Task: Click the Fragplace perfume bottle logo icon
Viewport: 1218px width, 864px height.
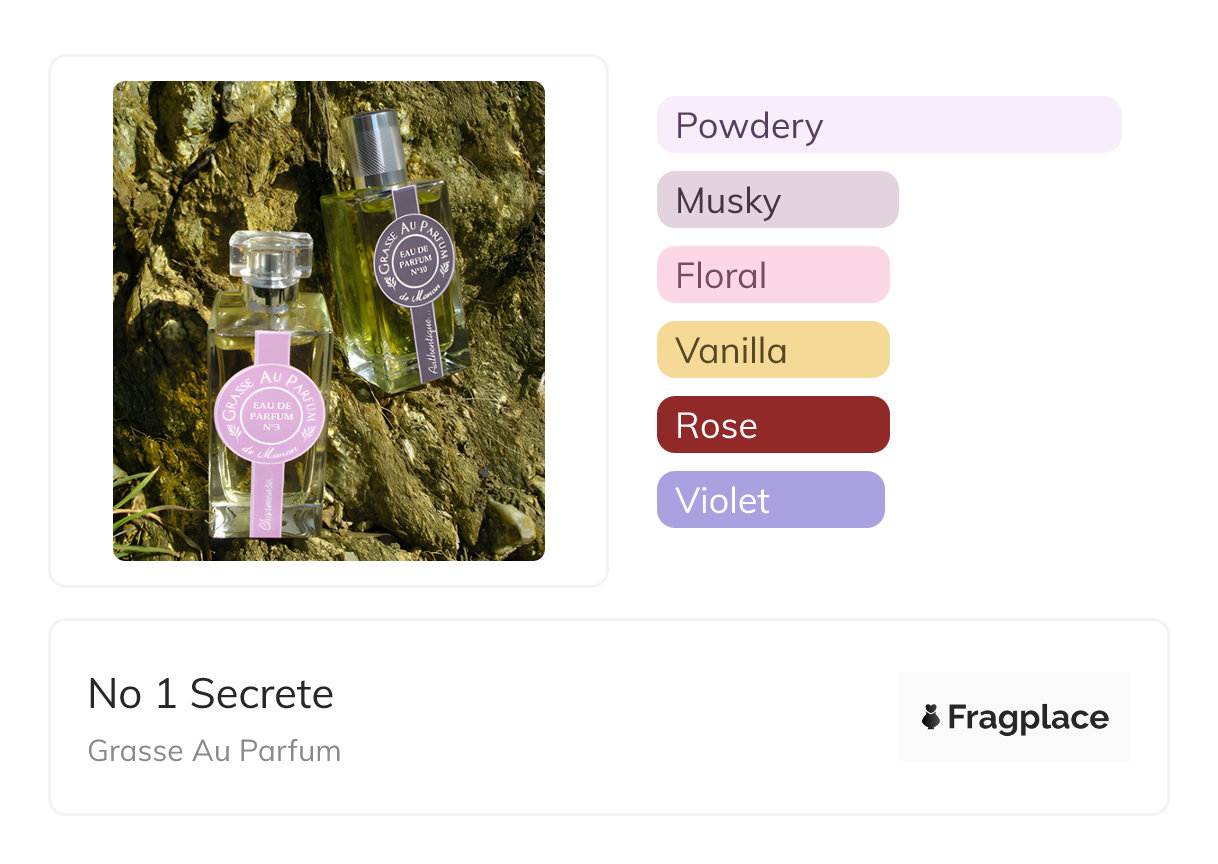Action: click(931, 717)
